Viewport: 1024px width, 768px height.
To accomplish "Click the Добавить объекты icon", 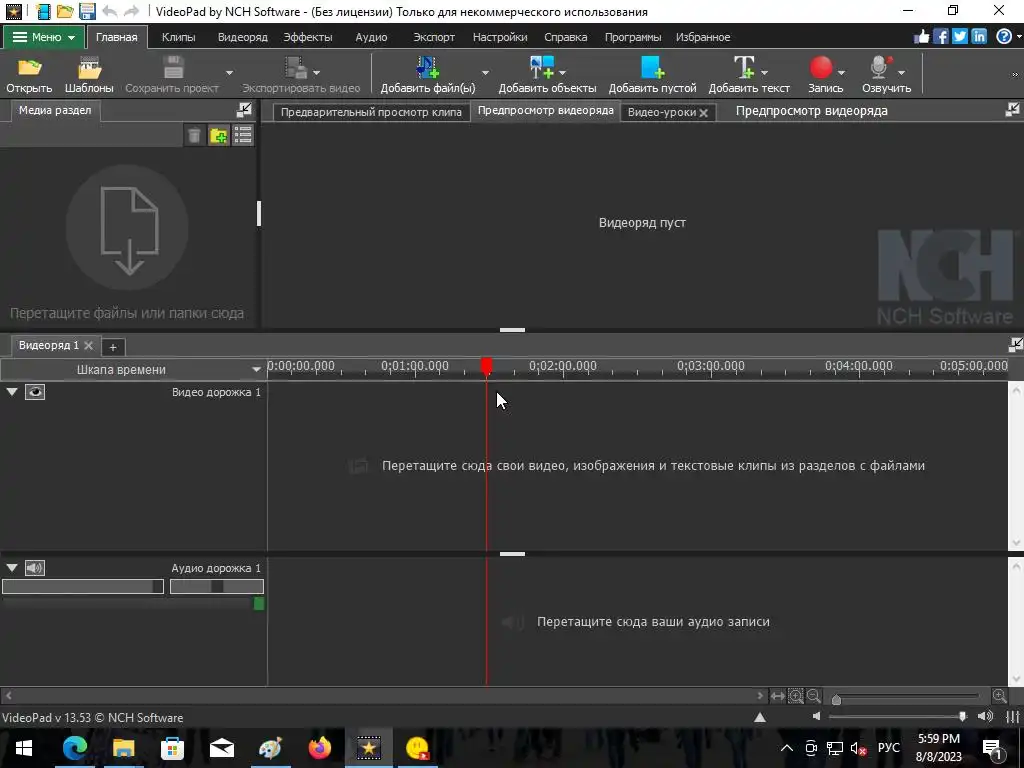I will tap(541, 67).
